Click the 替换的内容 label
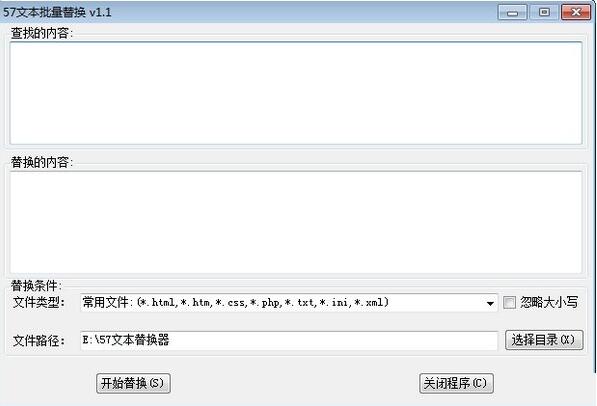 pyautogui.click(x=42, y=162)
